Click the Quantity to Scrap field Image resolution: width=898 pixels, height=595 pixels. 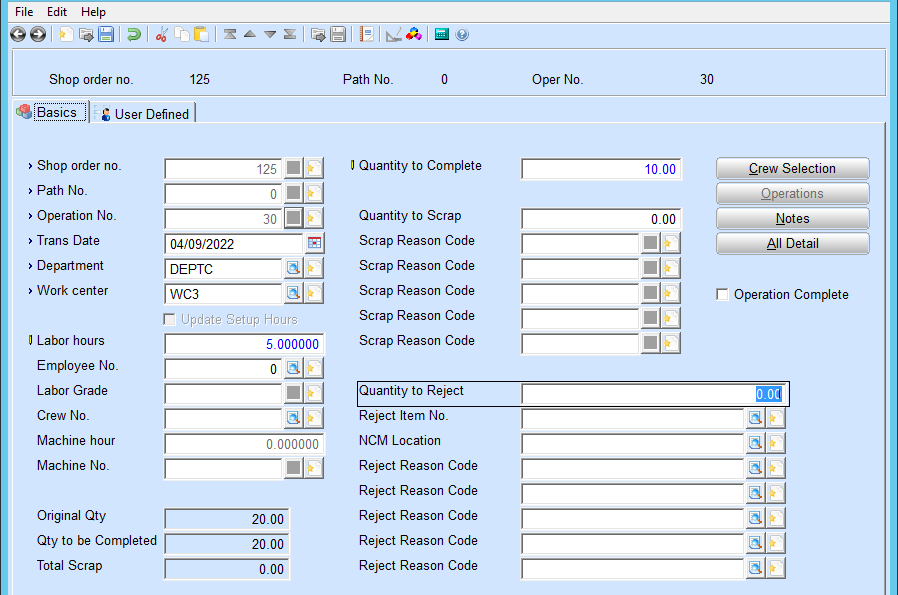click(x=601, y=219)
